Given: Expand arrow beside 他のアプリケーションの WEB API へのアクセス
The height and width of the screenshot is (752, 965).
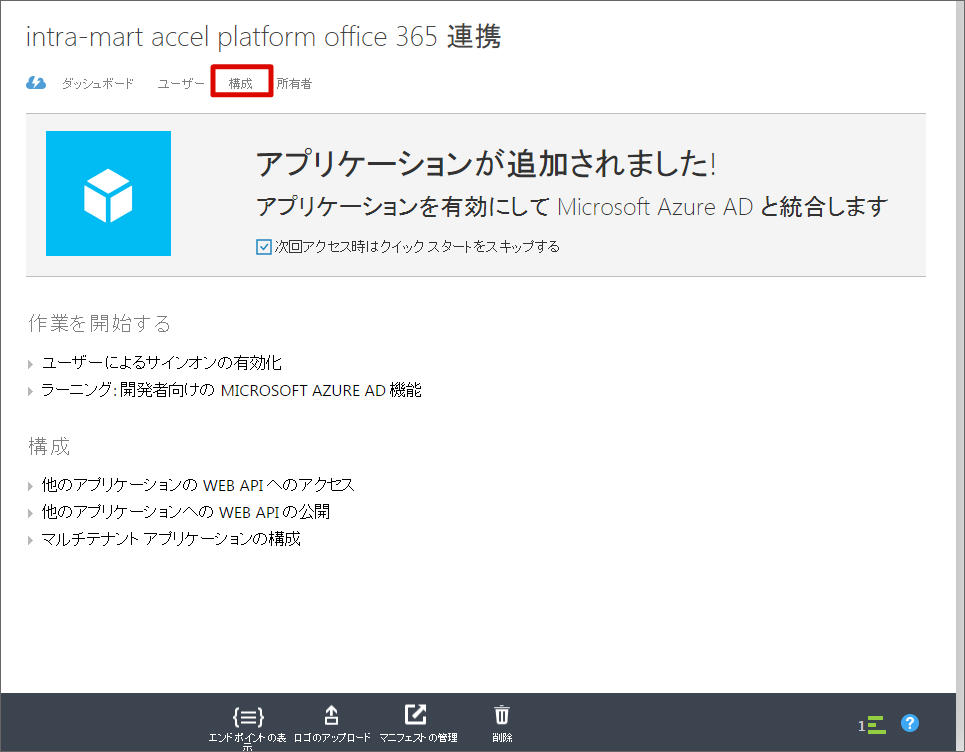Looking at the screenshot, I should [30, 486].
